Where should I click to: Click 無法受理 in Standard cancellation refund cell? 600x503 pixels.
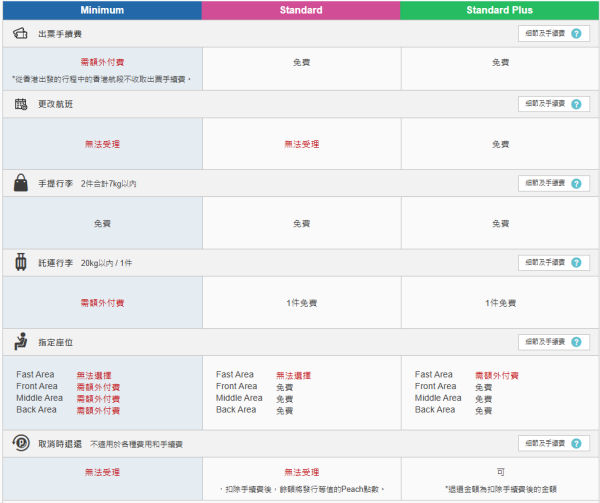302,472
